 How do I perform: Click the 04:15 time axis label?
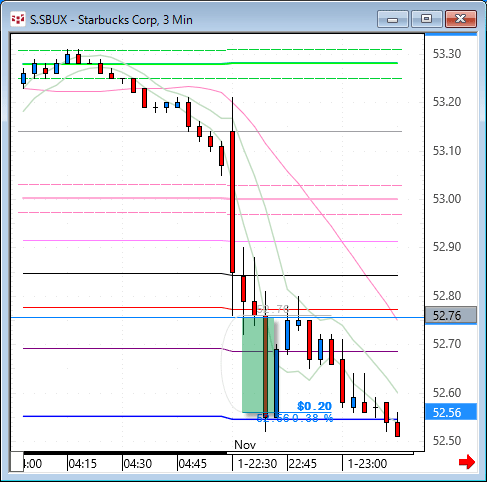[82, 464]
